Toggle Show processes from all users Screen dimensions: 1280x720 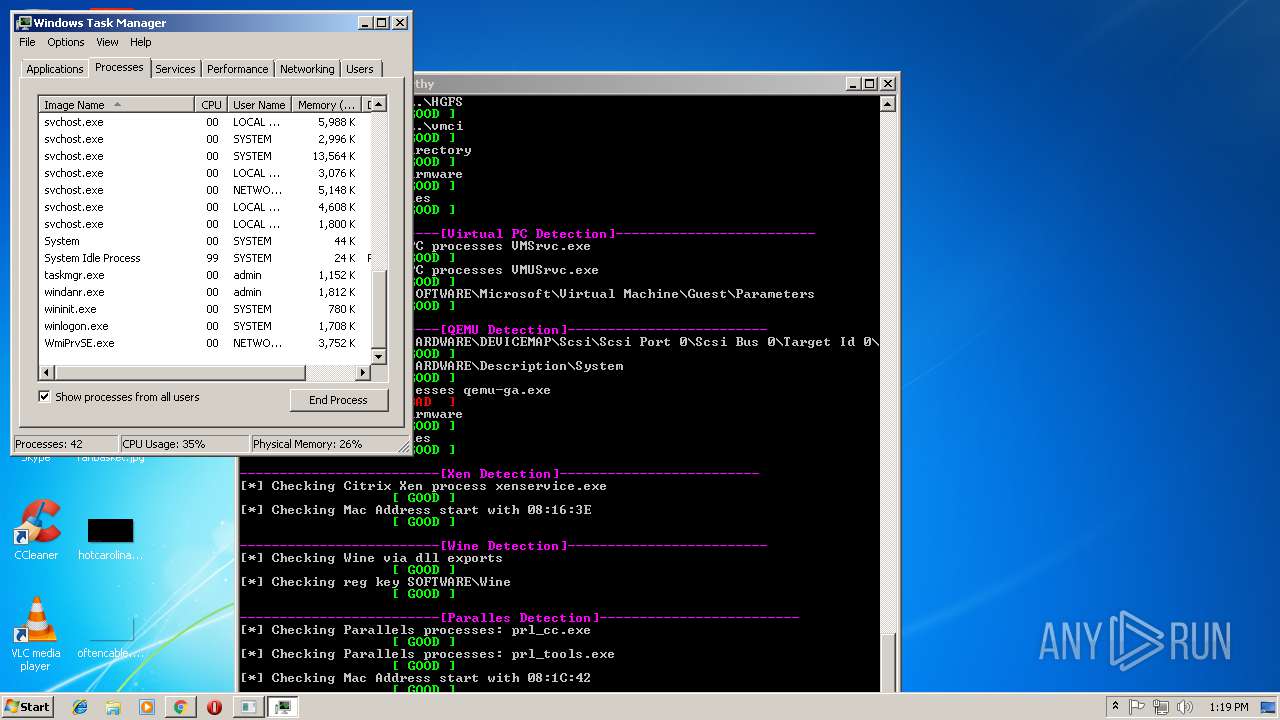(44, 397)
